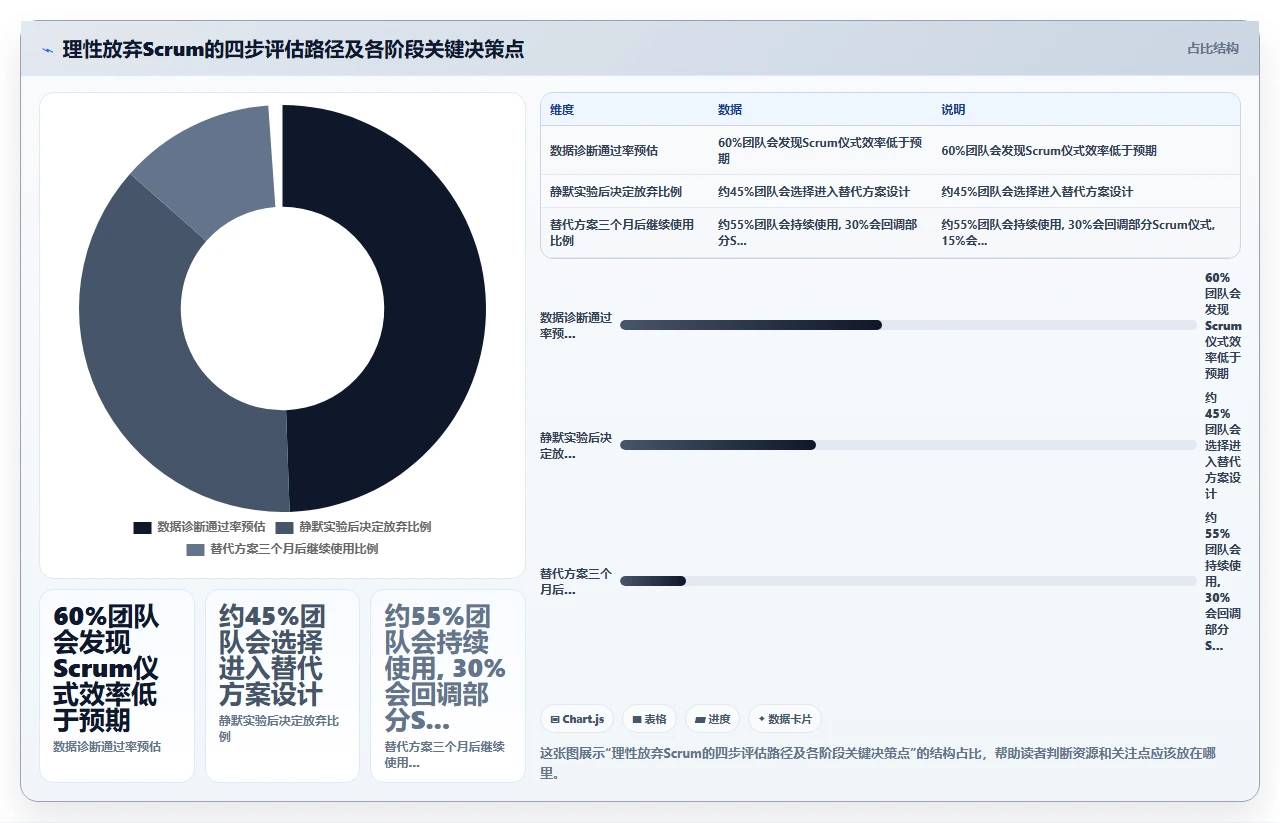
Task: Click legend text 数据诊断通过率预估
Action: tap(211, 527)
